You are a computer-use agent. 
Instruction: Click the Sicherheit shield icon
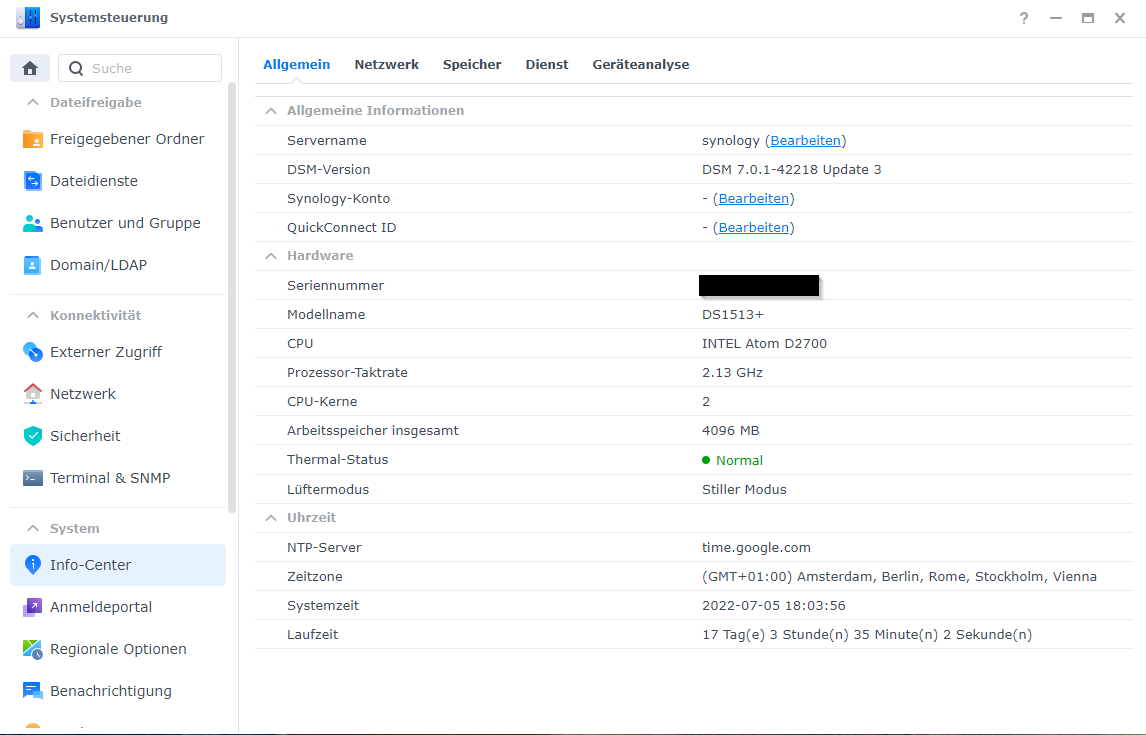[x=32, y=435]
